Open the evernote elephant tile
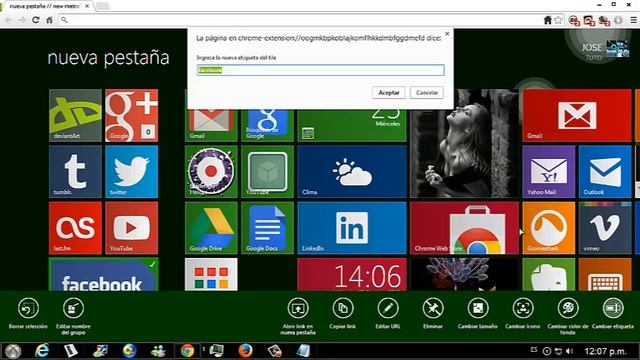Screen dimensions: 640x360 (x=549, y=274)
